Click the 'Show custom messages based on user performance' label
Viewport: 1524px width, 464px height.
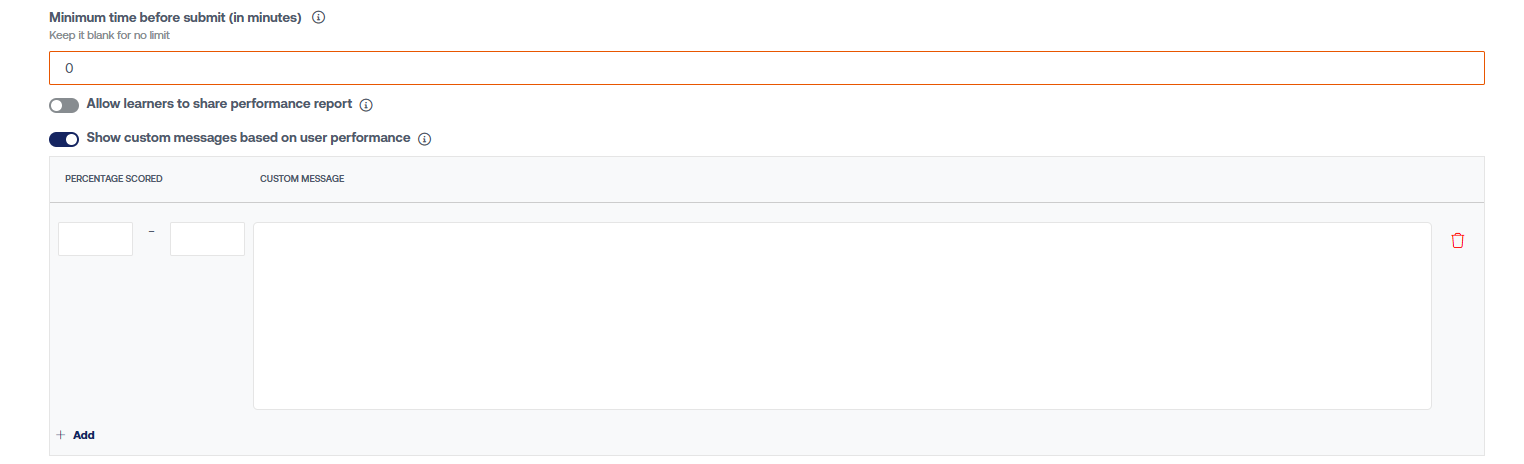point(248,138)
